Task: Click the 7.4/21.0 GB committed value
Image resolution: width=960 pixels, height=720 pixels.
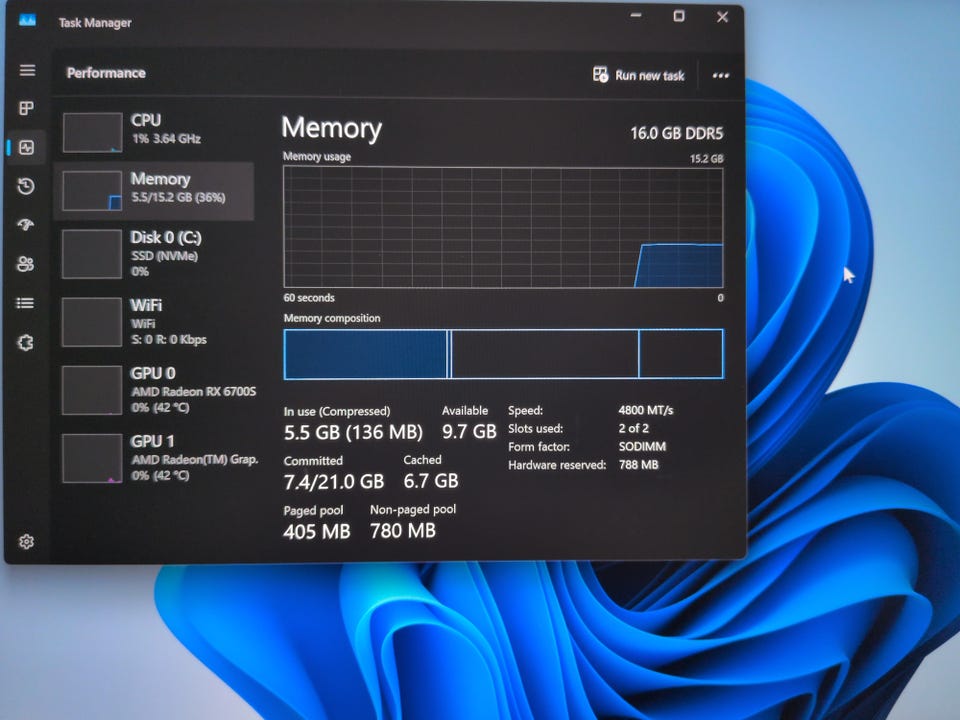Action: pyautogui.click(x=334, y=482)
